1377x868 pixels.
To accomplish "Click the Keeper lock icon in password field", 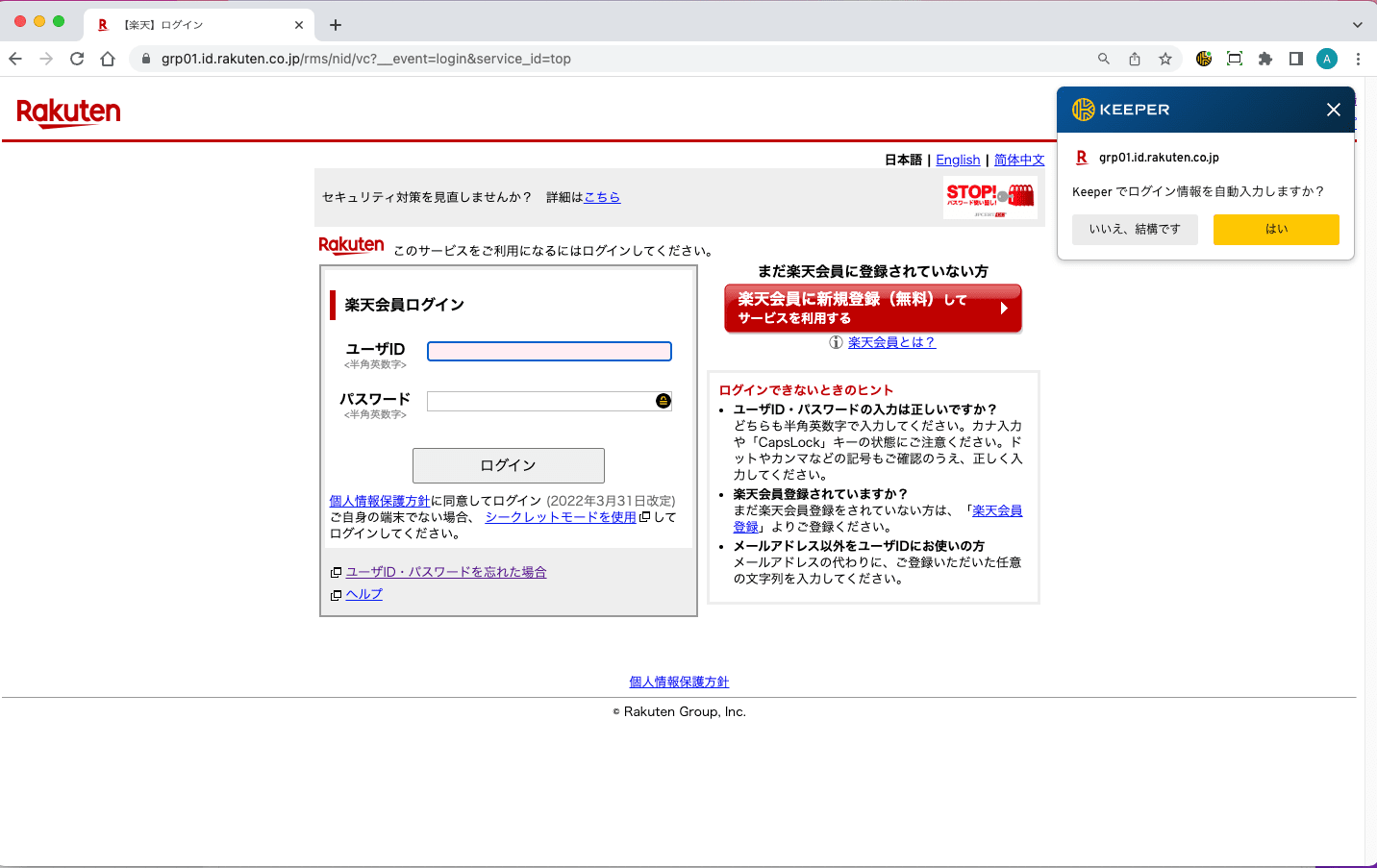I will (663, 401).
